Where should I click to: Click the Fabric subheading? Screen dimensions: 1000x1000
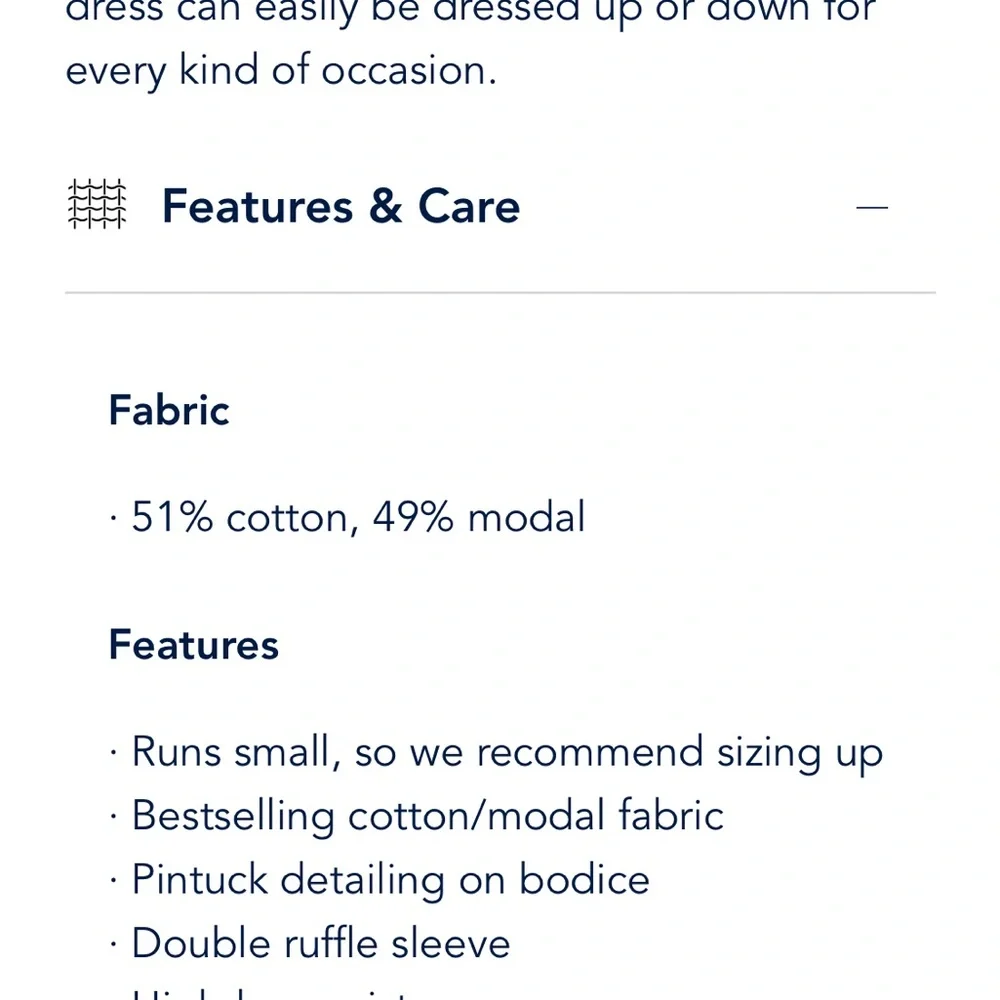(169, 411)
